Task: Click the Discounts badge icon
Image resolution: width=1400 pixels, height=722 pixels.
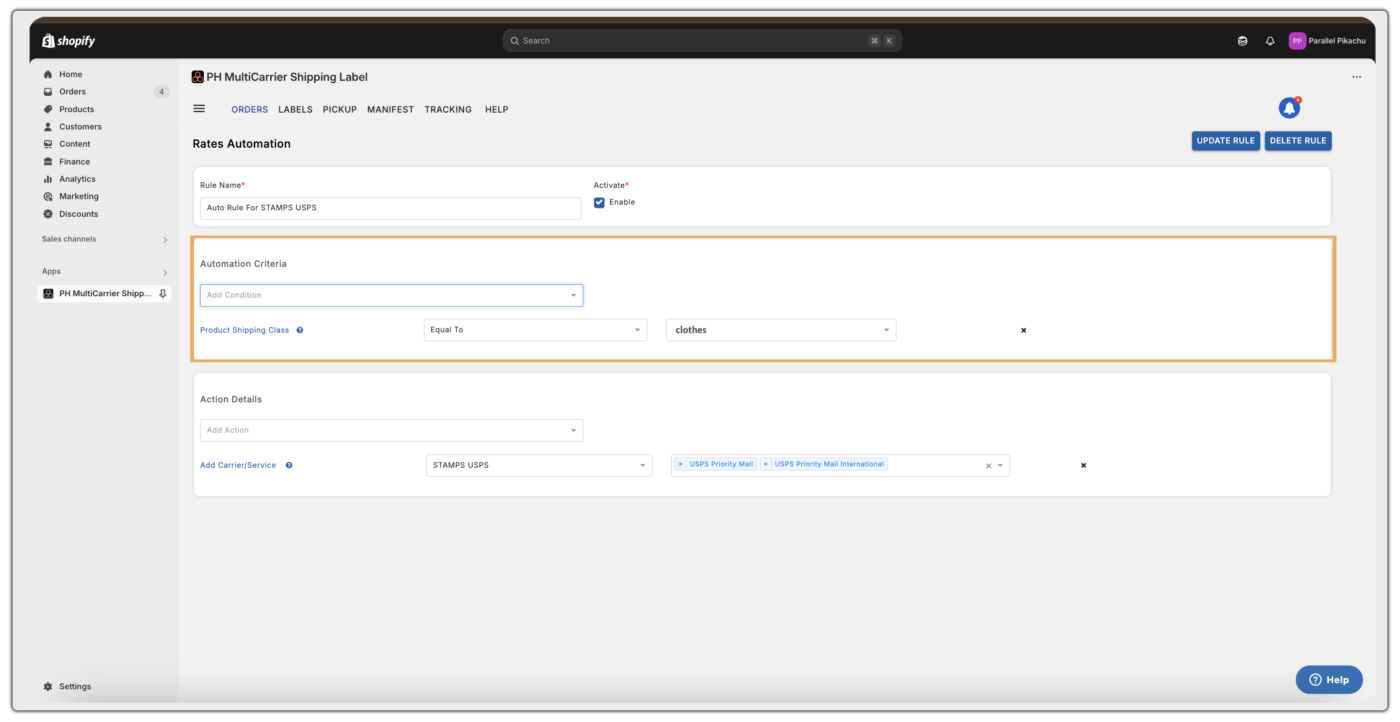Action: [48, 214]
